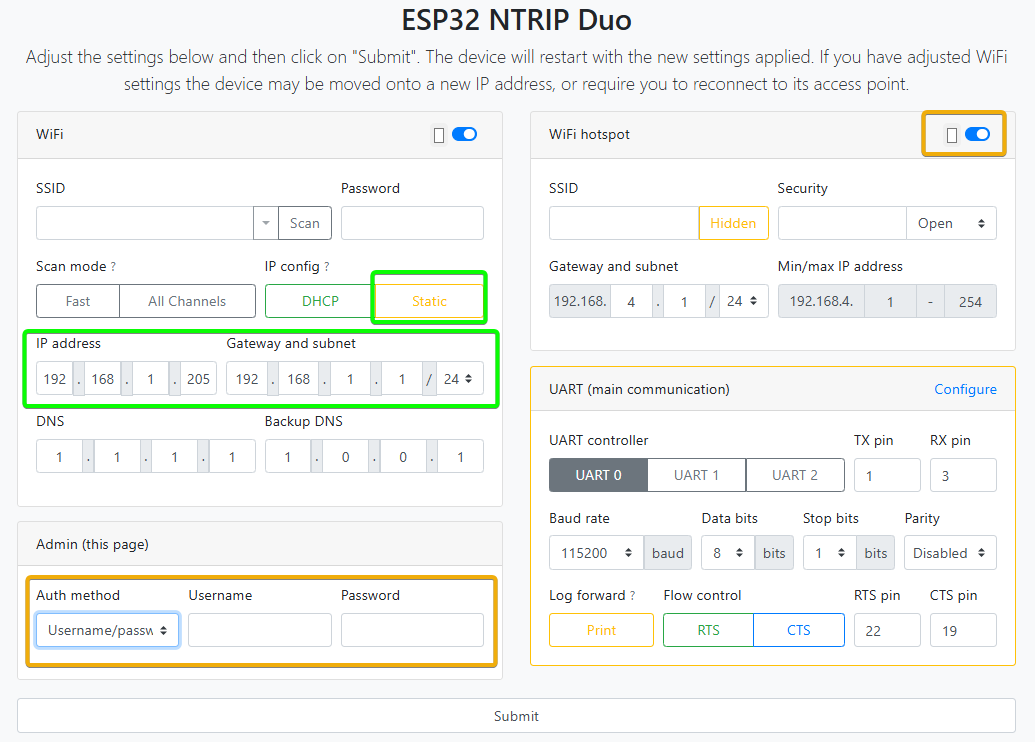Toggle CTS flow control

[799, 630]
